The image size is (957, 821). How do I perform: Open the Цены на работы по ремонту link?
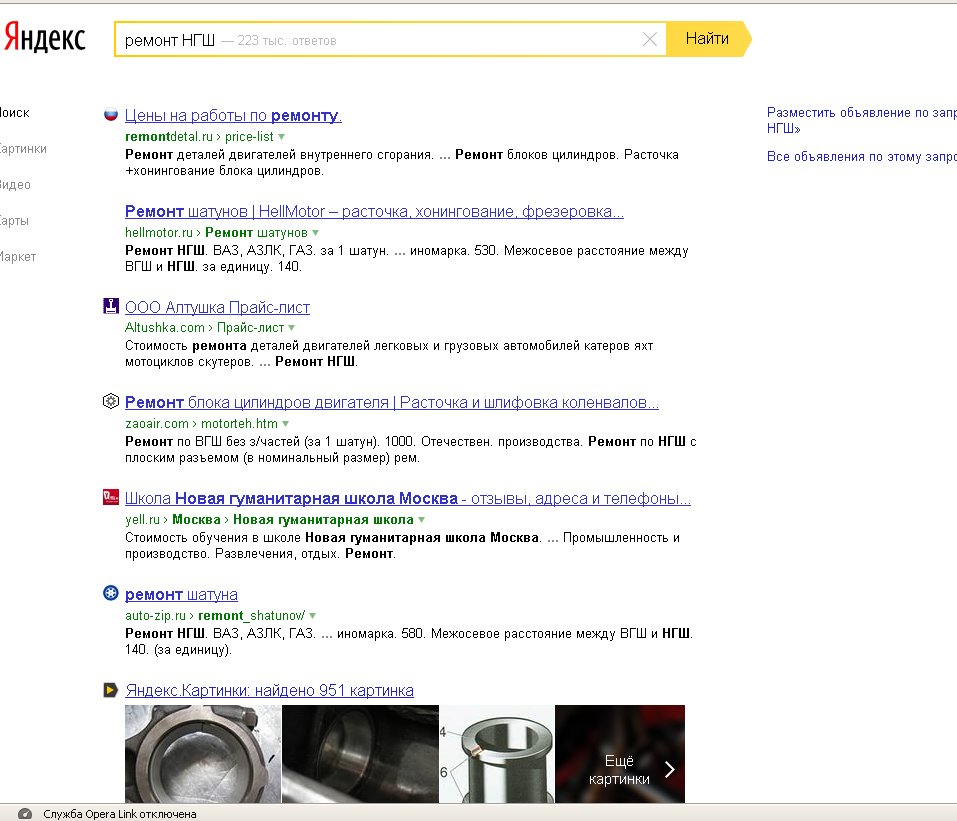233,115
